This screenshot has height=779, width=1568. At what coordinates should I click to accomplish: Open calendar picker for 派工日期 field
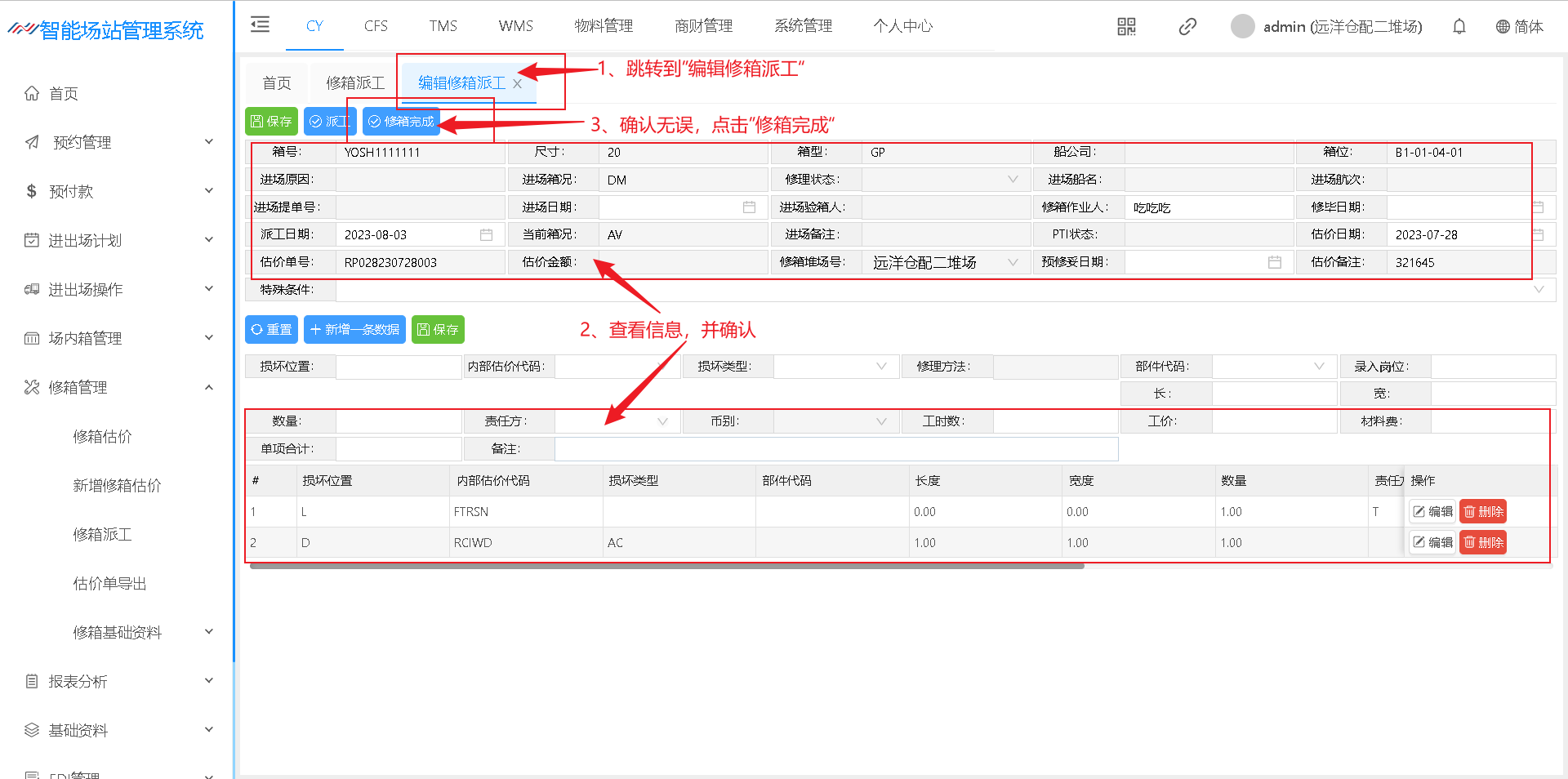point(486,235)
